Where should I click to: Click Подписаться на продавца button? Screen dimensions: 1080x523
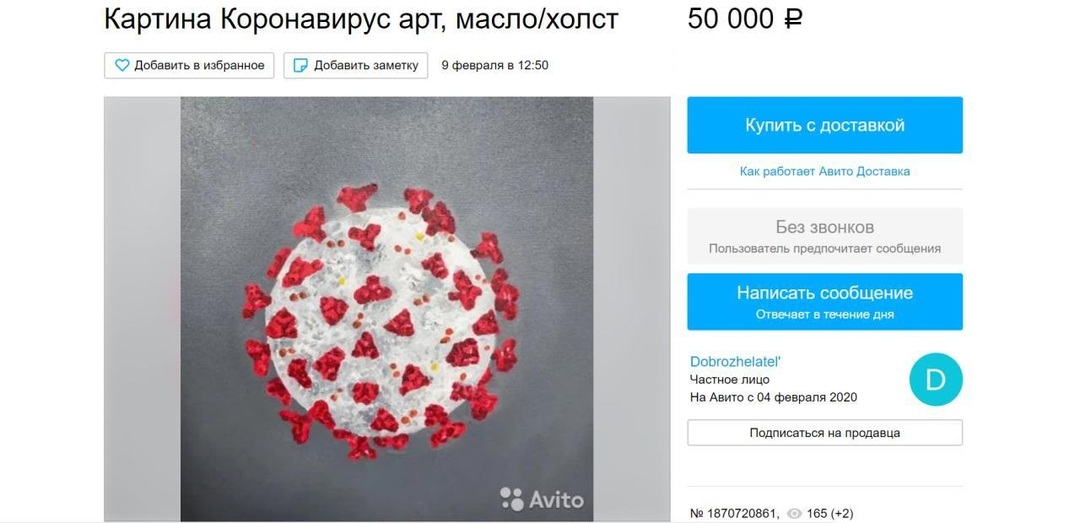pos(824,433)
